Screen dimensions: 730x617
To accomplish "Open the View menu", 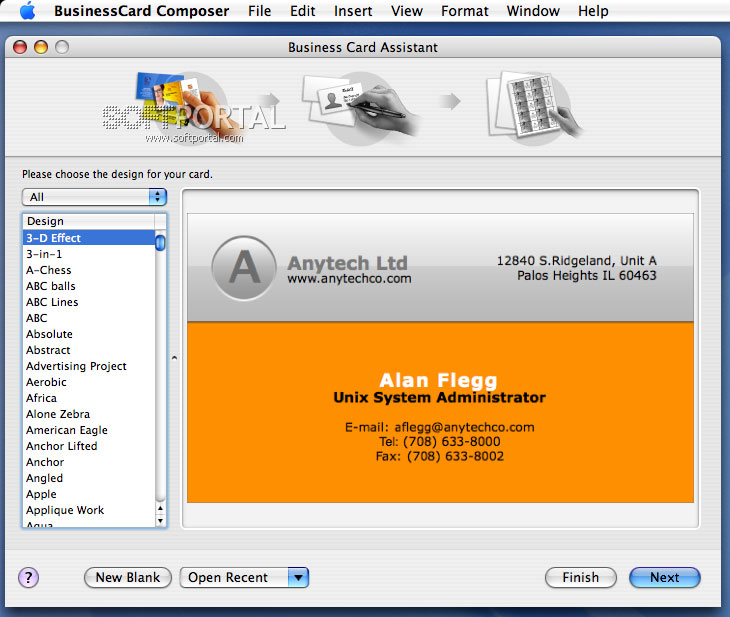I will [x=406, y=11].
